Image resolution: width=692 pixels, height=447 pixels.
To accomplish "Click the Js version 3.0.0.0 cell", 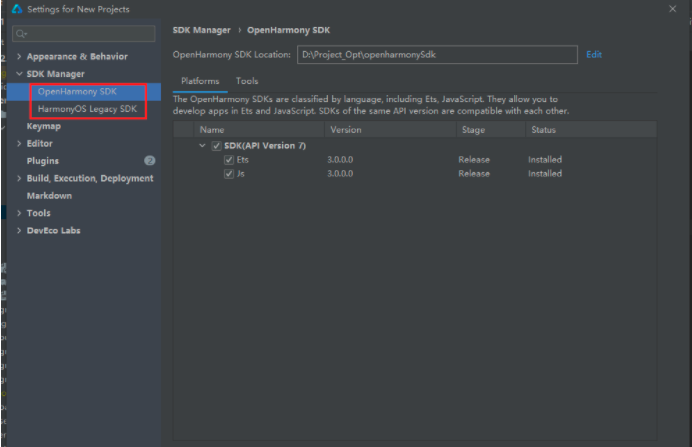I will coord(340,173).
